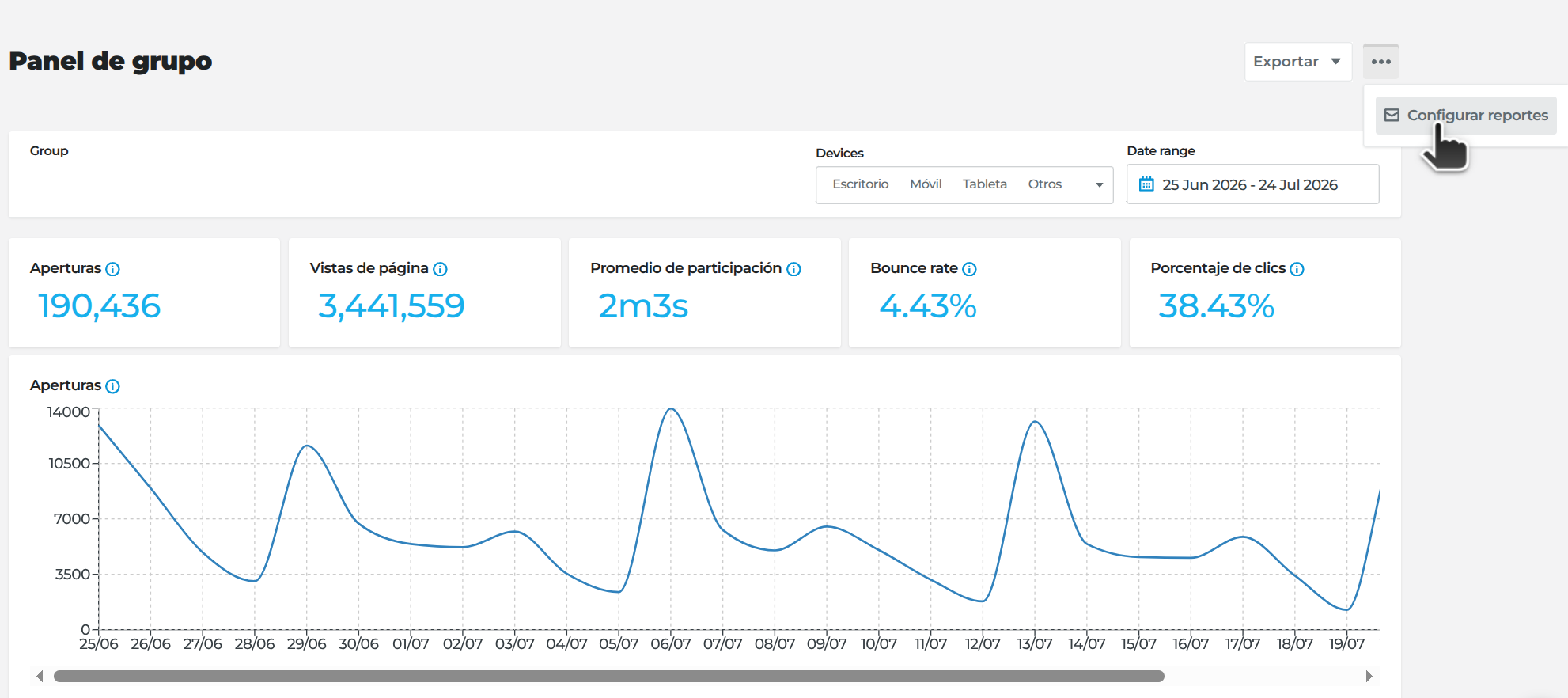
Task: Select Configurar reportes menu item
Action: 1466,116
